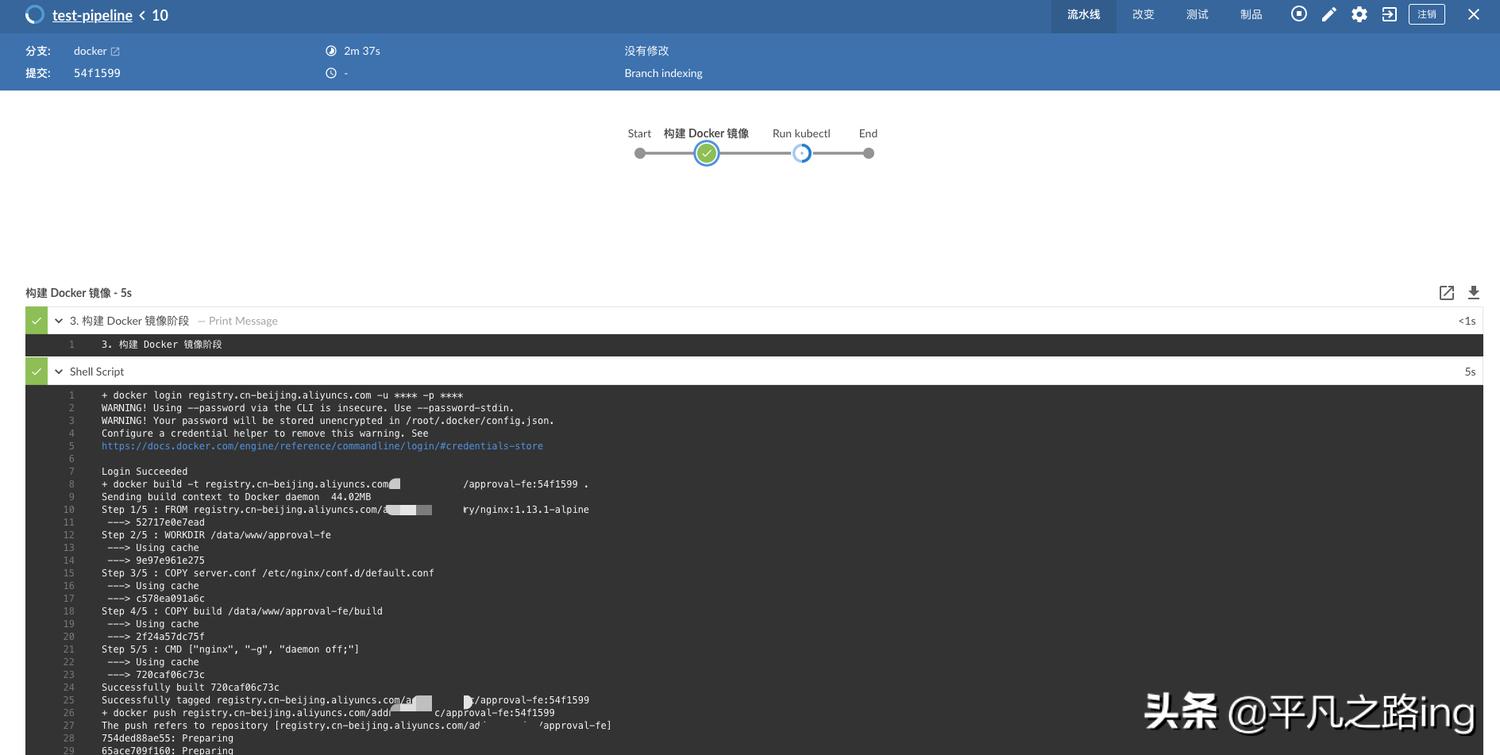Image resolution: width=1500 pixels, height=755 pixels.
Task: Open the 测试 tab
Action: click(1196, 14)
